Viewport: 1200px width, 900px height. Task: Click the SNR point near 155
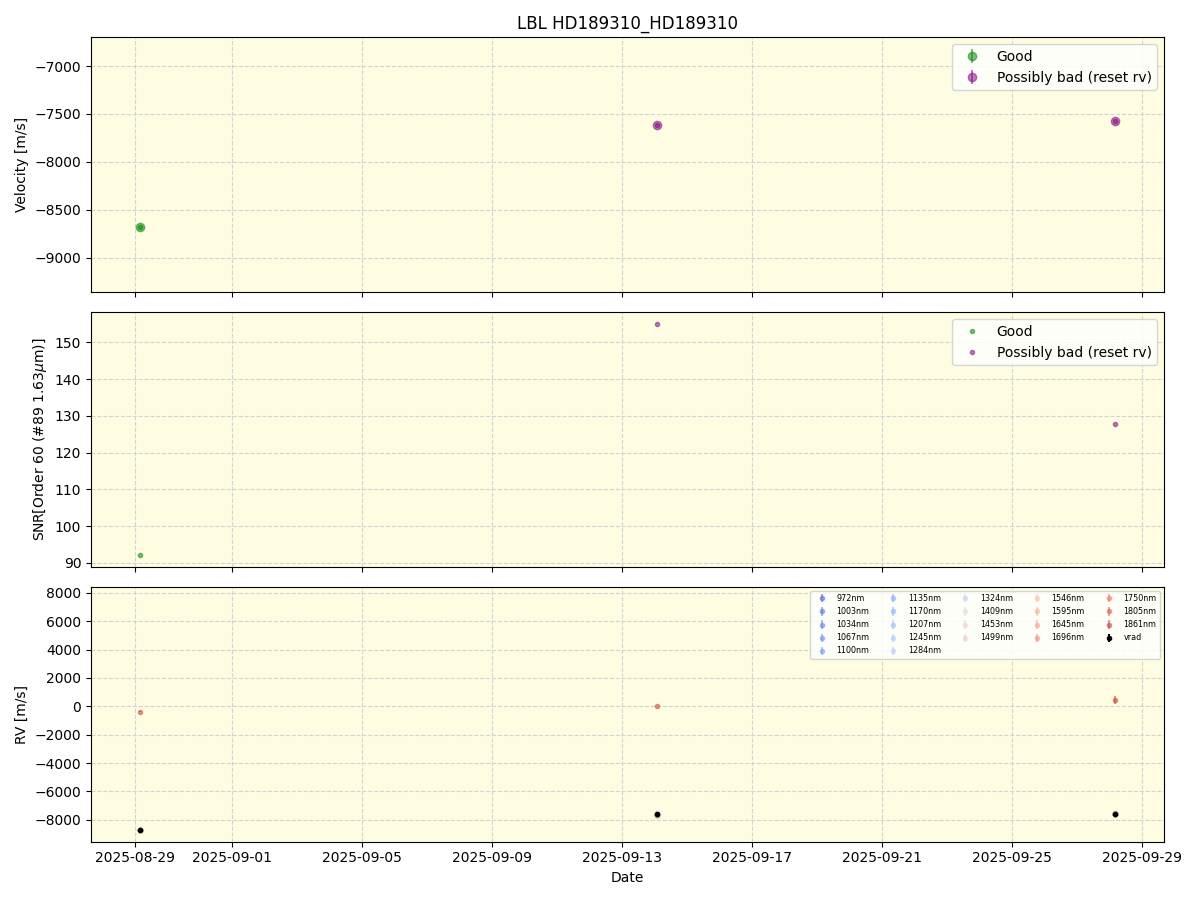(x=657, y=324)
